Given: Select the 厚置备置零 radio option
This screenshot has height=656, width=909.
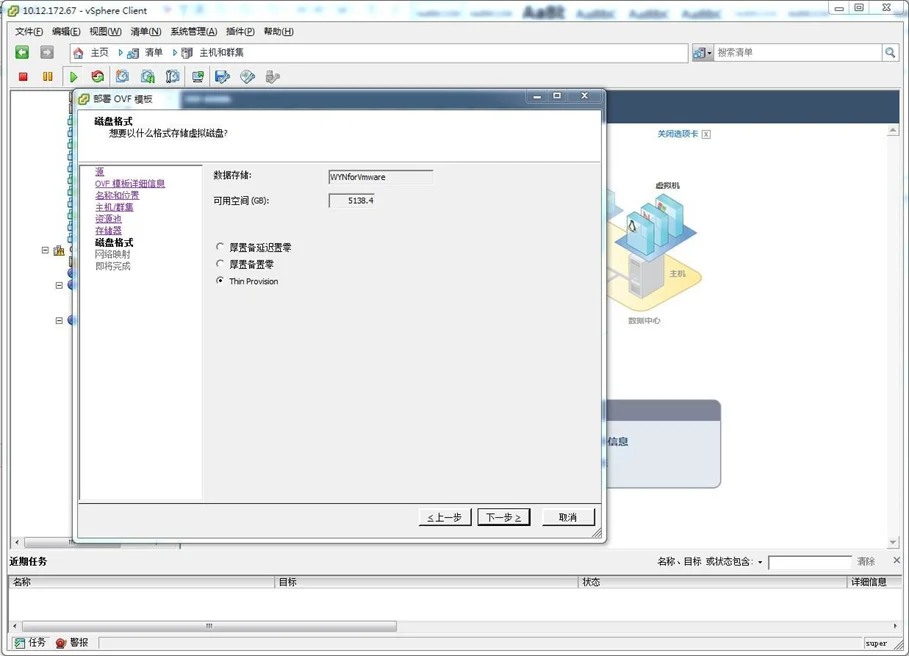Looking at the screenshot, I should coord(220,264).
